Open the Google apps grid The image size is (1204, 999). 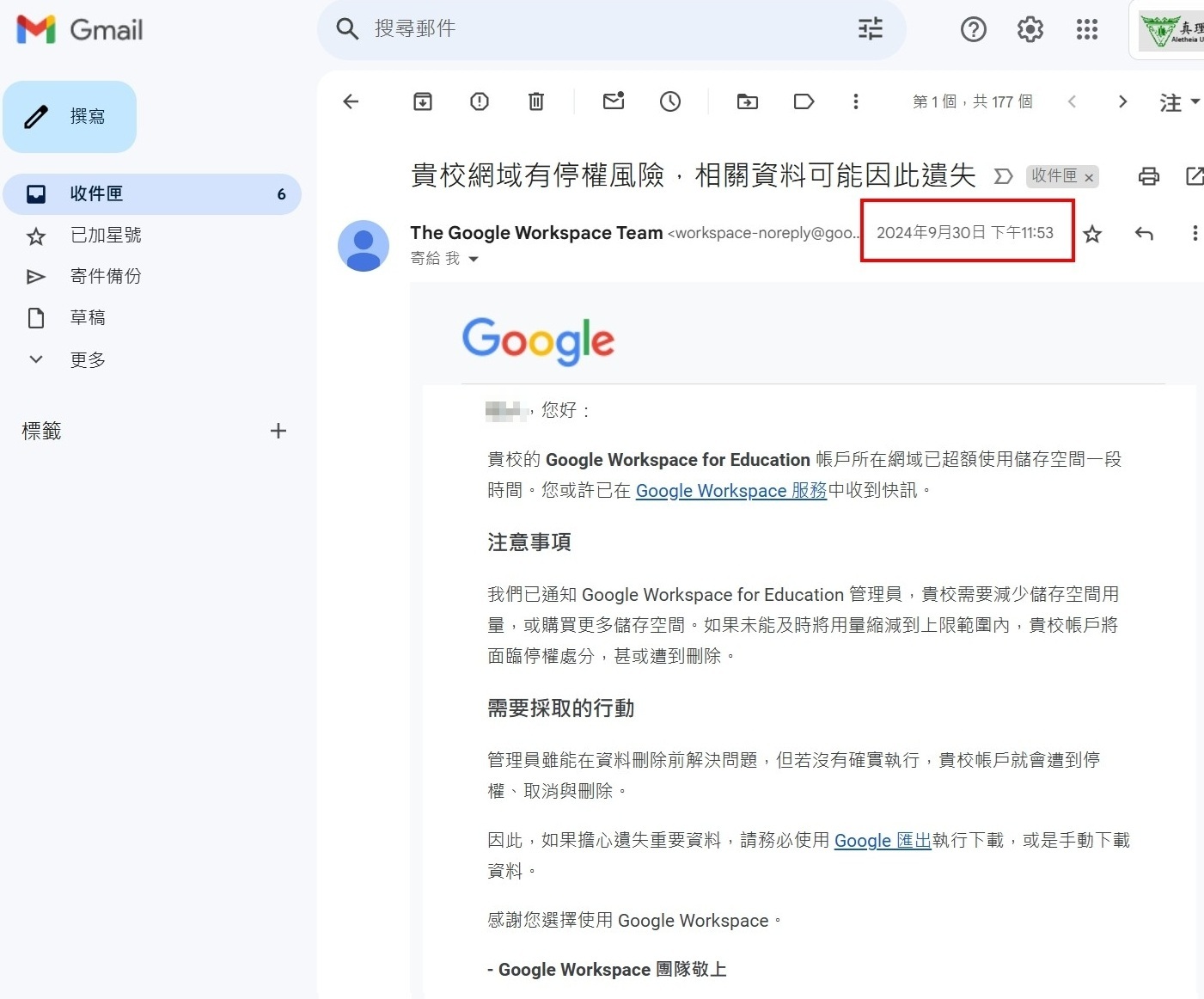coord(1087,30)
